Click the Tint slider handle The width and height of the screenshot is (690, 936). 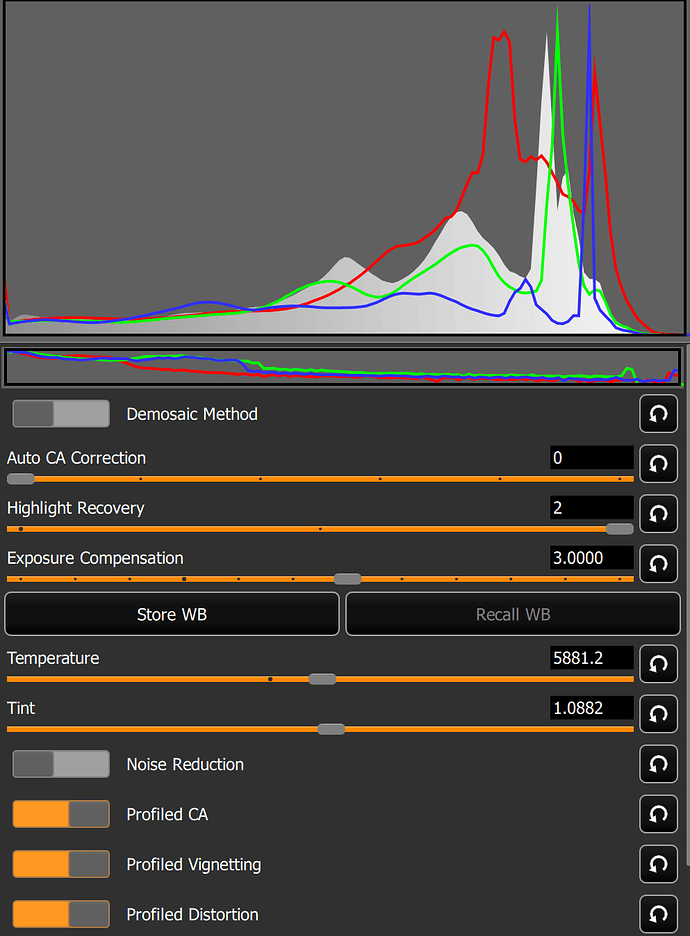pyautogui.click(x=331, y=729)
